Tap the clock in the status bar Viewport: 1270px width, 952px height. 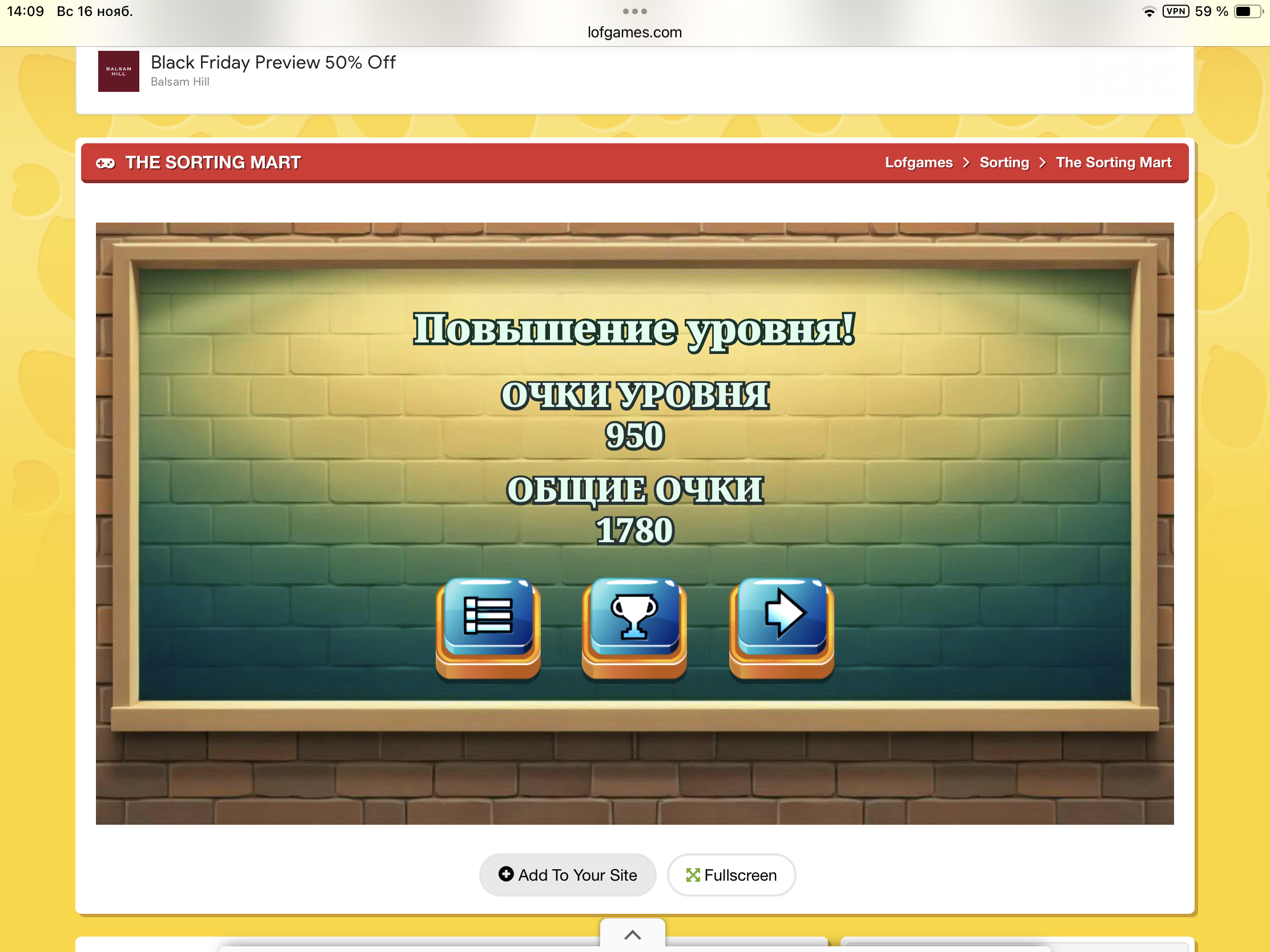tap(25, 11)
